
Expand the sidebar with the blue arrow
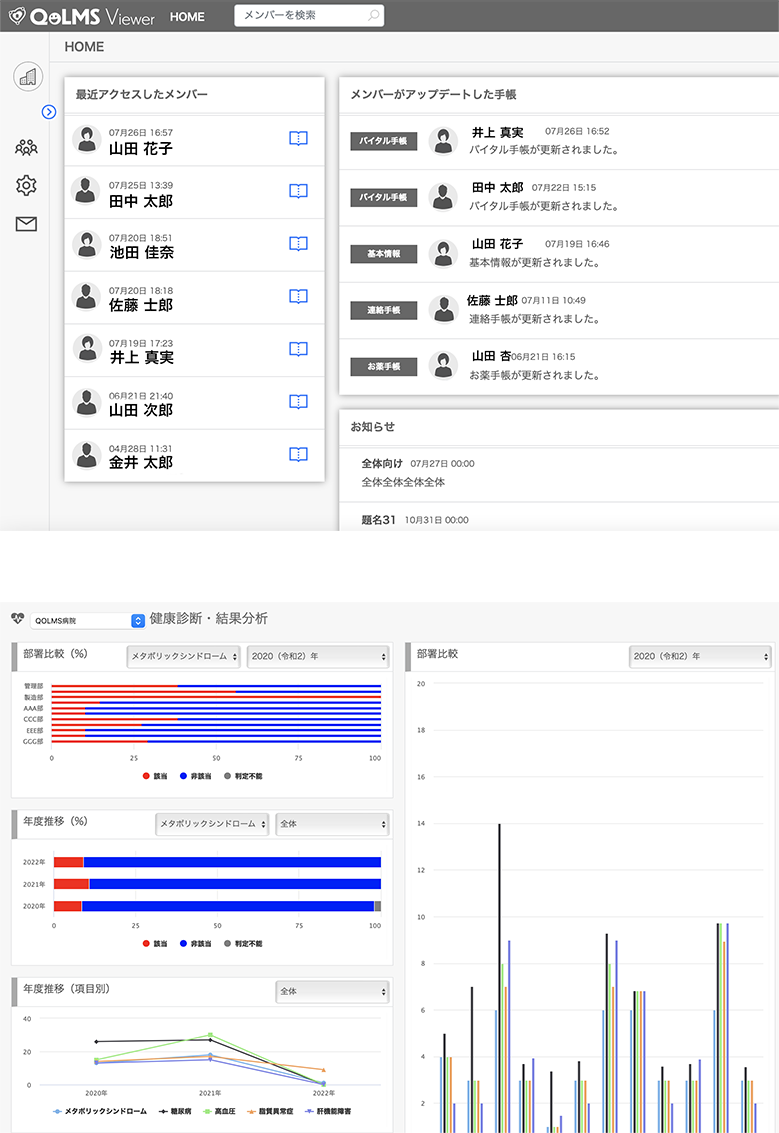tap(48, 112)
